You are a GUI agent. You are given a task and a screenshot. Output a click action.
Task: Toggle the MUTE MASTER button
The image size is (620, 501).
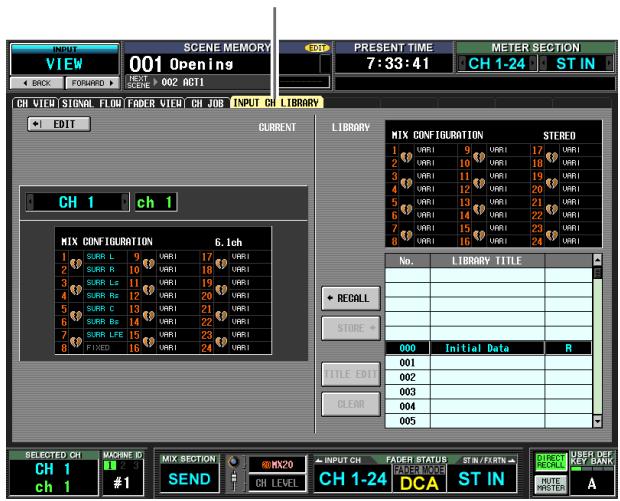click(x=550, y=484)
